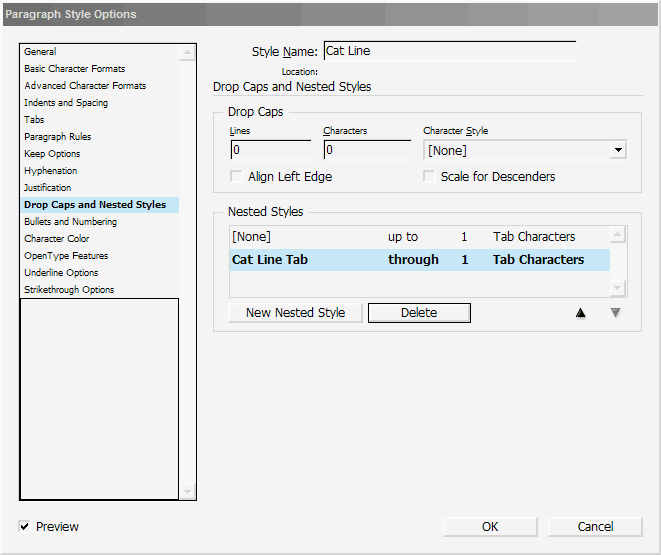Open the Character Style dropdown
Screen dimensions: 661x555
point(619,151)
